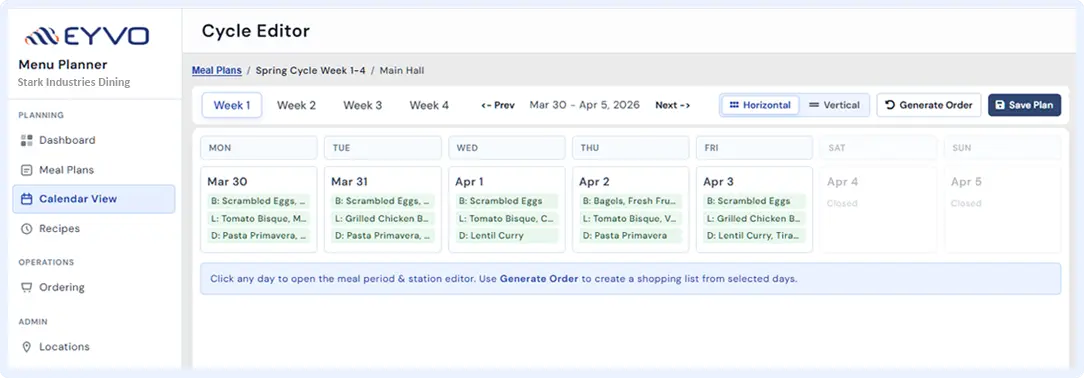Select the Calendar View icon
This screenshot has height=378, width=1084.
tap(27, 199)
